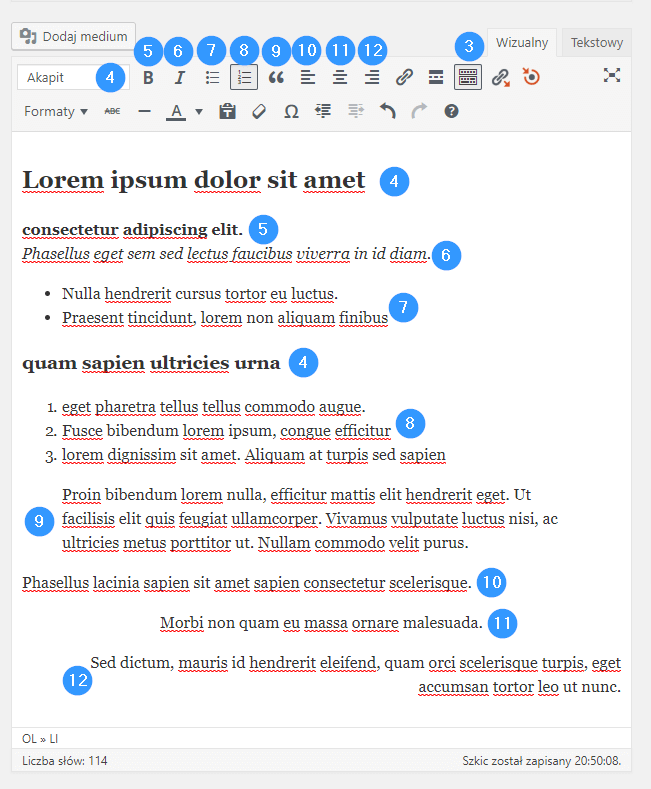This screenshot has height=789, width=651.
Task: Align text to the left
Action: click(x=307, y=77)
